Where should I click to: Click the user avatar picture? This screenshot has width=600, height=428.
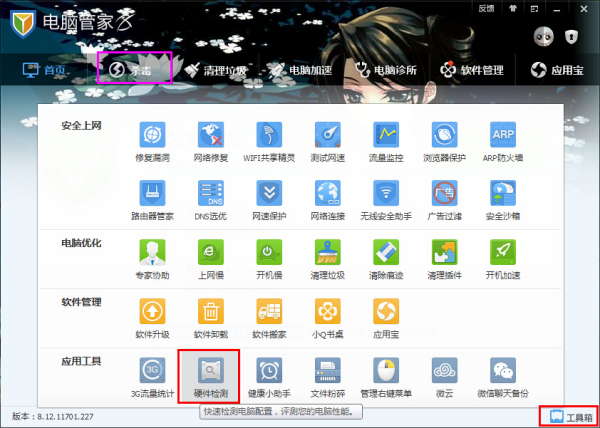(543, 36)
